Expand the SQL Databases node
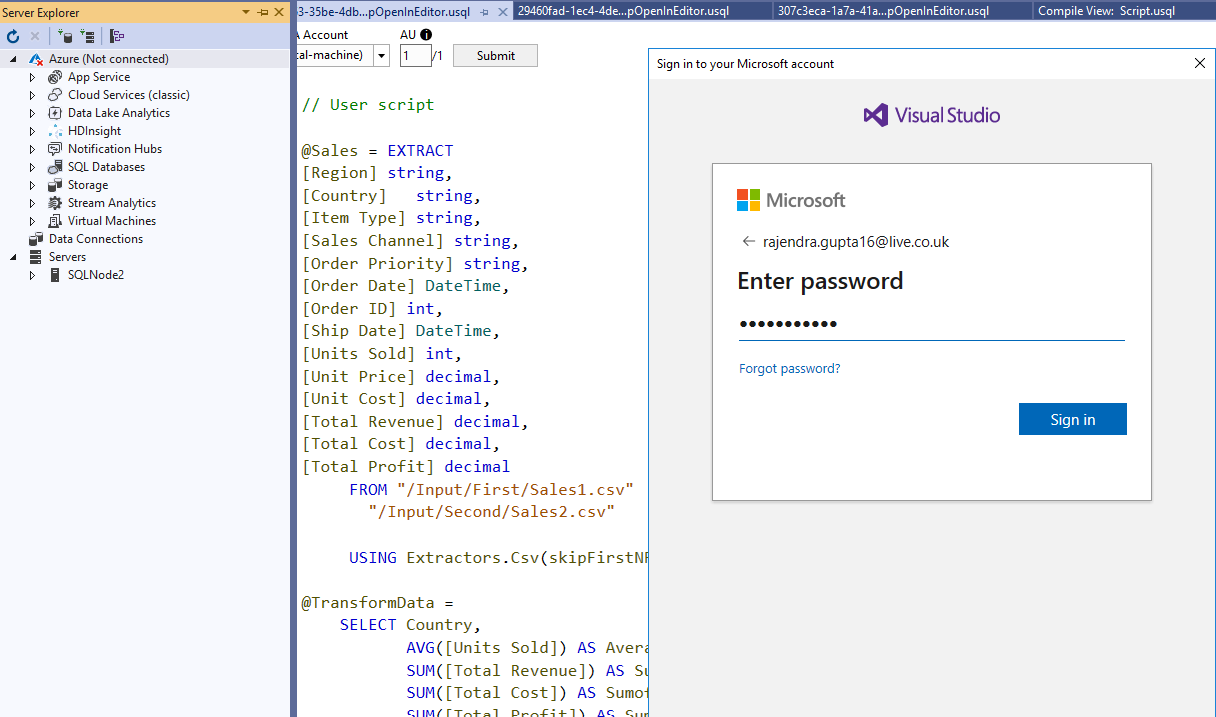Screen dimensions: 1216x717 coord(32,167)
